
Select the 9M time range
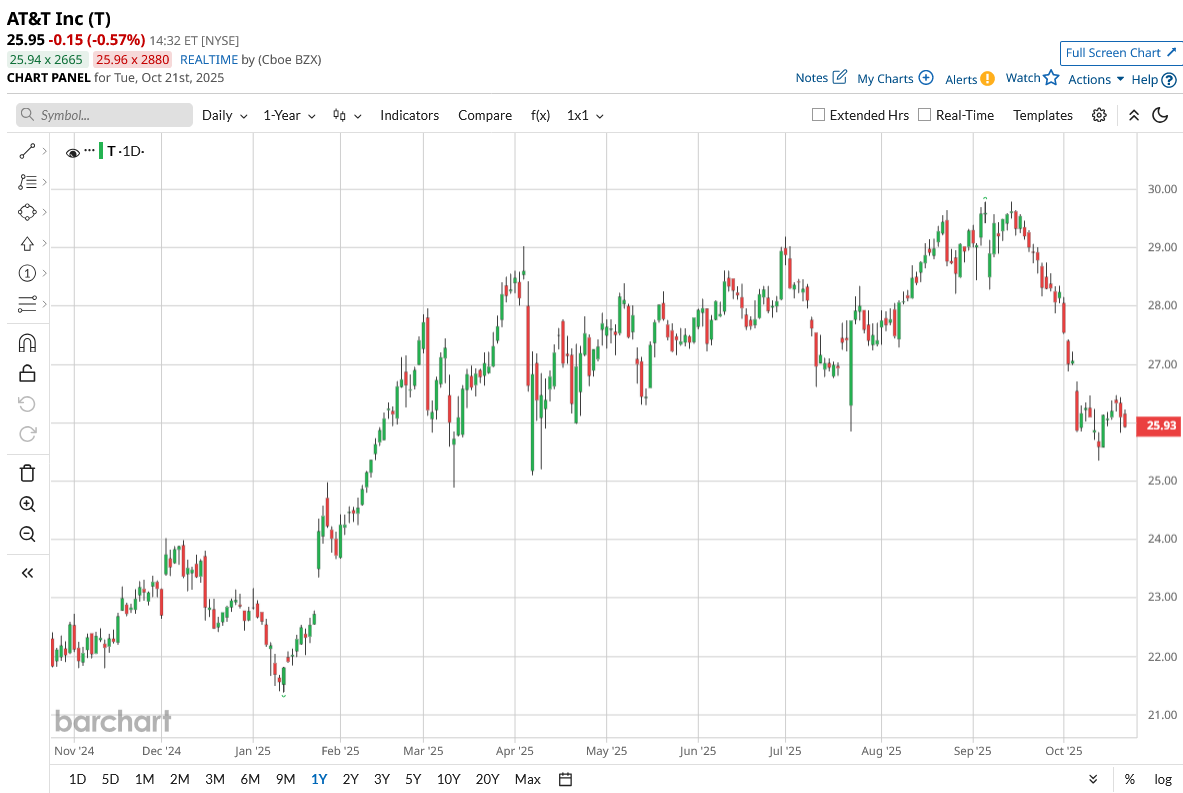point(285,779)
